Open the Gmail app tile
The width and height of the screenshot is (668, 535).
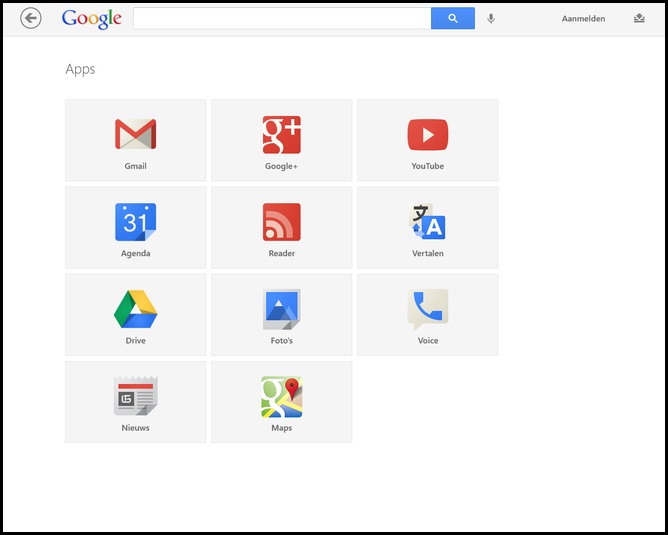click(x=135, y=140)
